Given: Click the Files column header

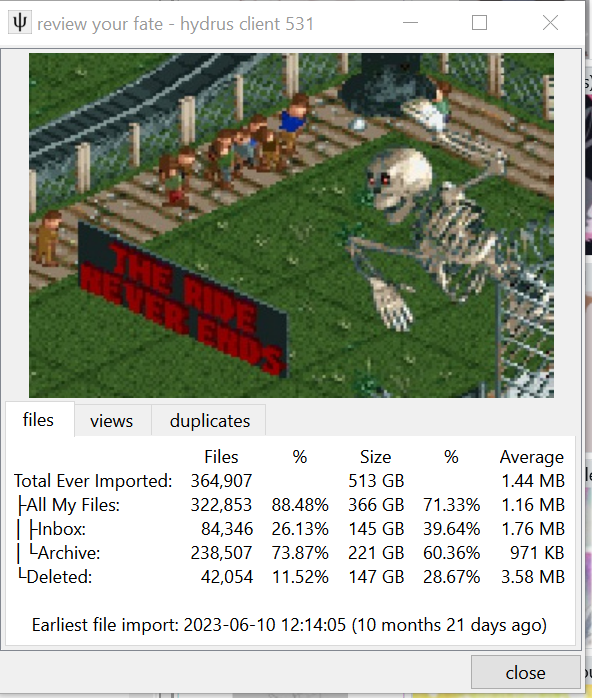Looking at the screenshot, I should [x=221, y=457].
